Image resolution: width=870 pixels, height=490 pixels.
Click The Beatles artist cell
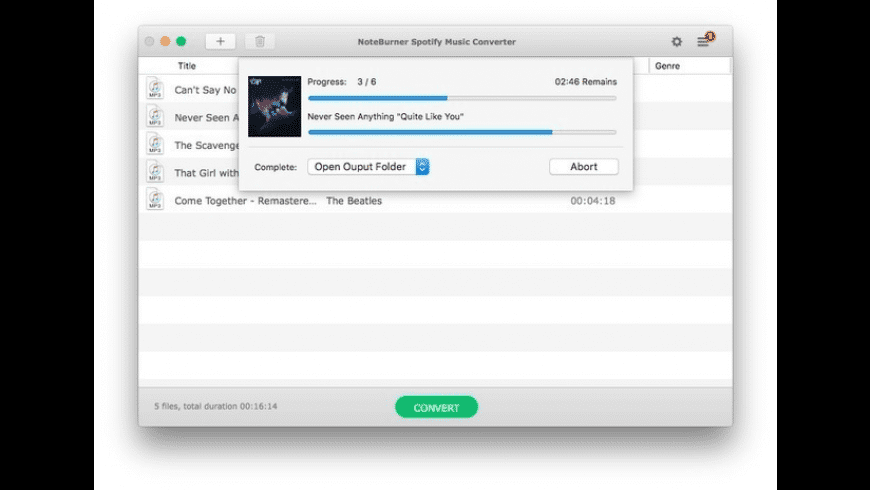[x=354, y=201]
